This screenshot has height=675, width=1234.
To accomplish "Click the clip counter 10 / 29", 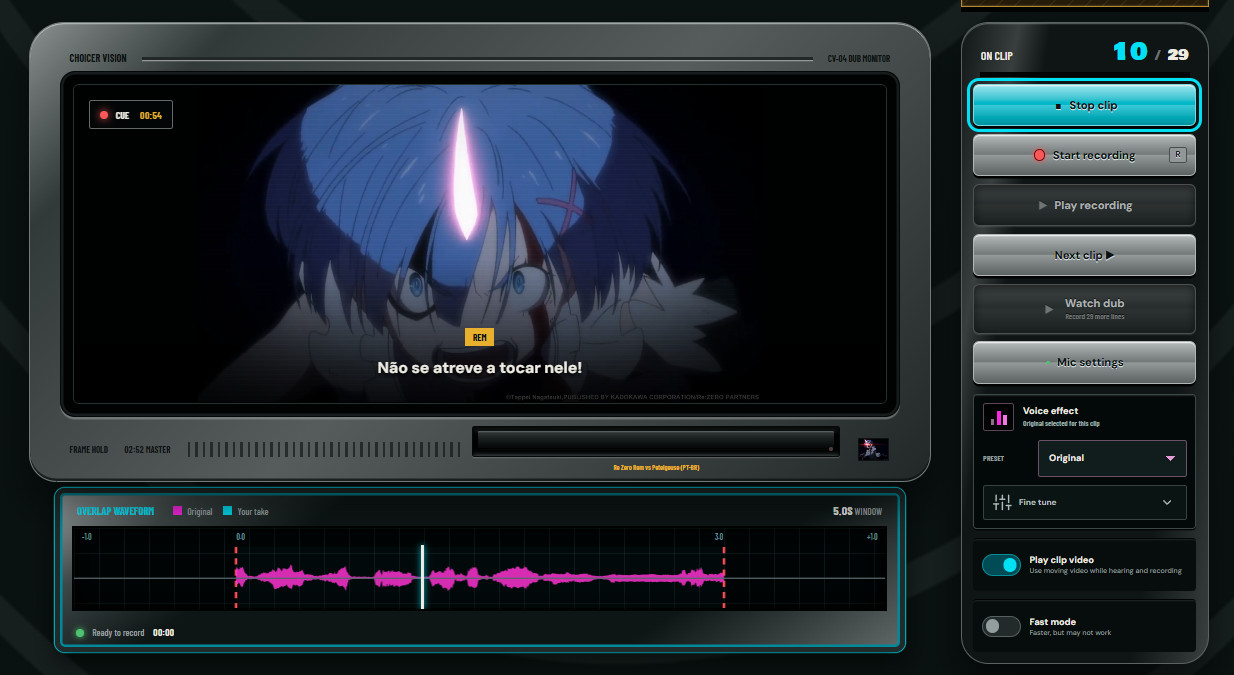I will (x=1150, y=52).
